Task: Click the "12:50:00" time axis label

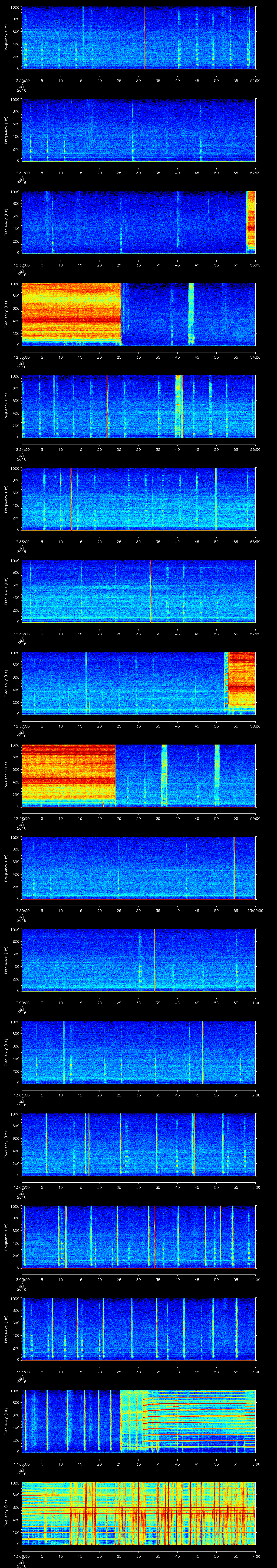Action: (x=21, y=80)
